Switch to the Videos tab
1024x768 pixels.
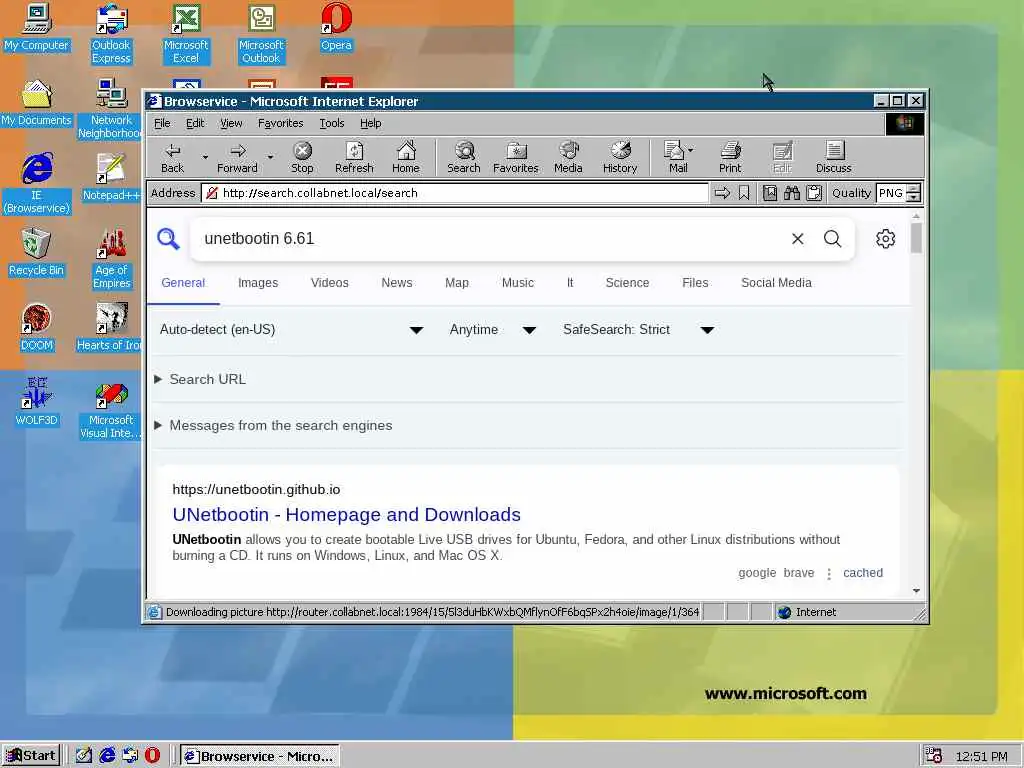(x=329, y=283)
